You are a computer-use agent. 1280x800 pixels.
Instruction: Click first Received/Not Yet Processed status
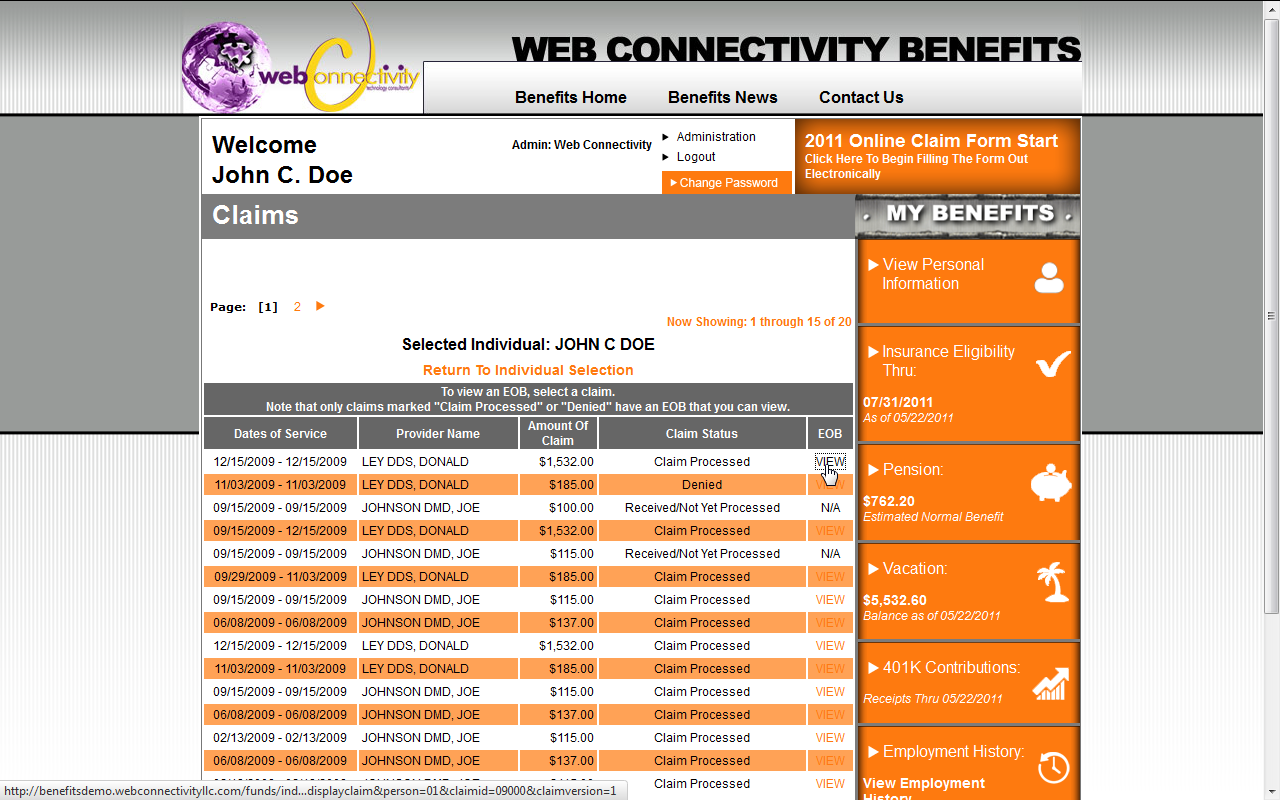point(702,508)
